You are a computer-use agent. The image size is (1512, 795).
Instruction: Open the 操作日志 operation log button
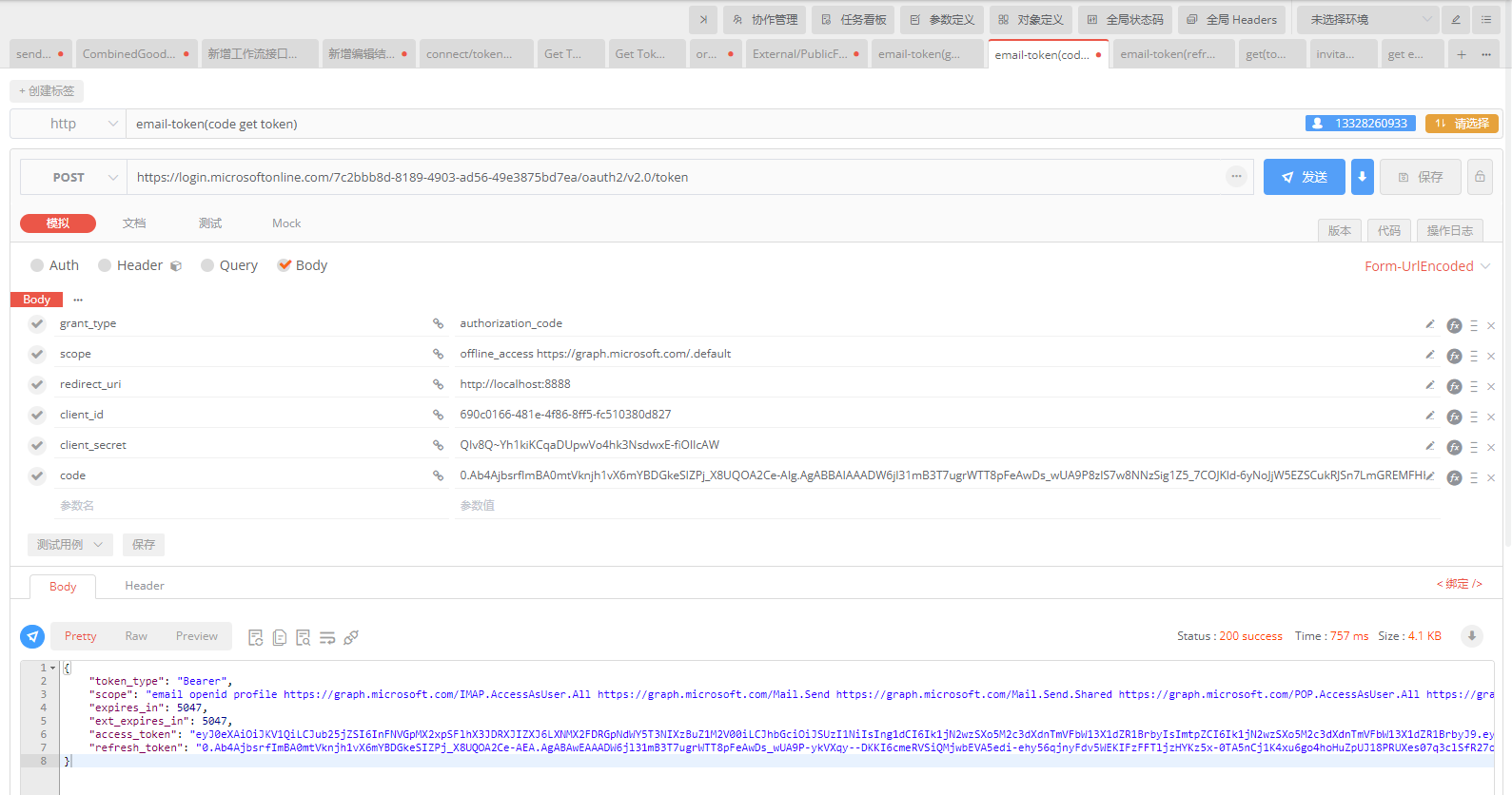click(1450, 230)
